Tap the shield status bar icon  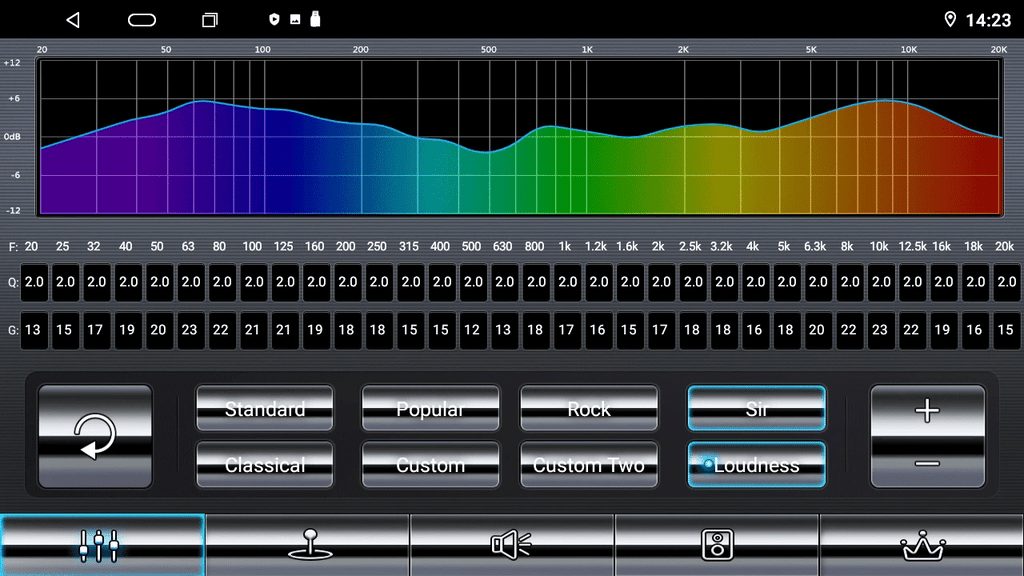274,20
